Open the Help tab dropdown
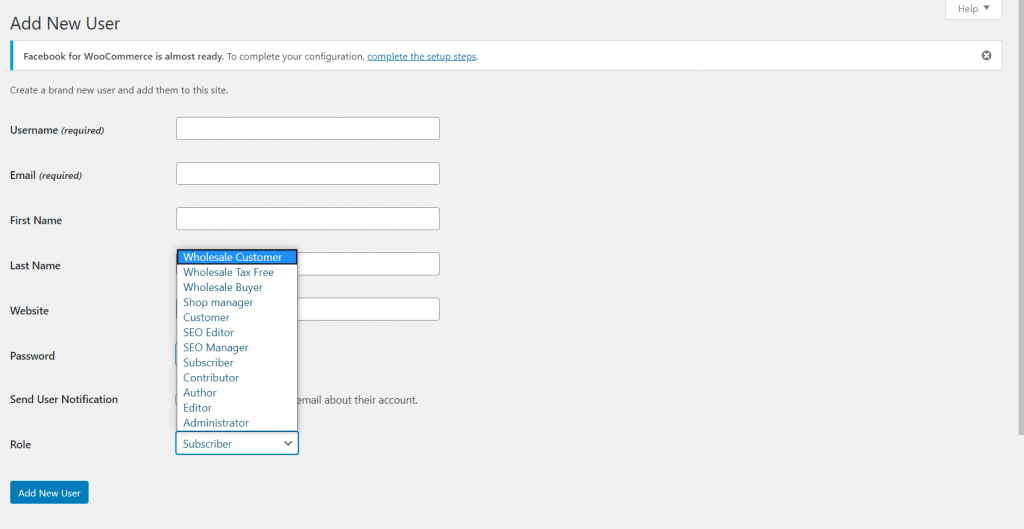 pyautogui.click(x=973, y=9)
